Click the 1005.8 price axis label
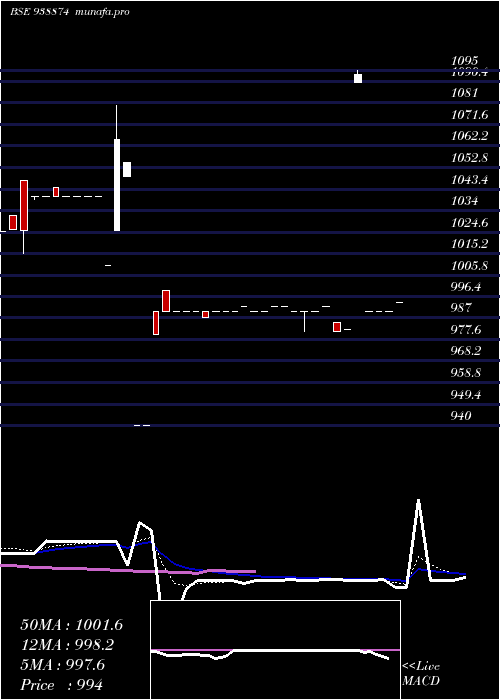The height and width of the screenshot is (700, 500). tap(470, 266)
